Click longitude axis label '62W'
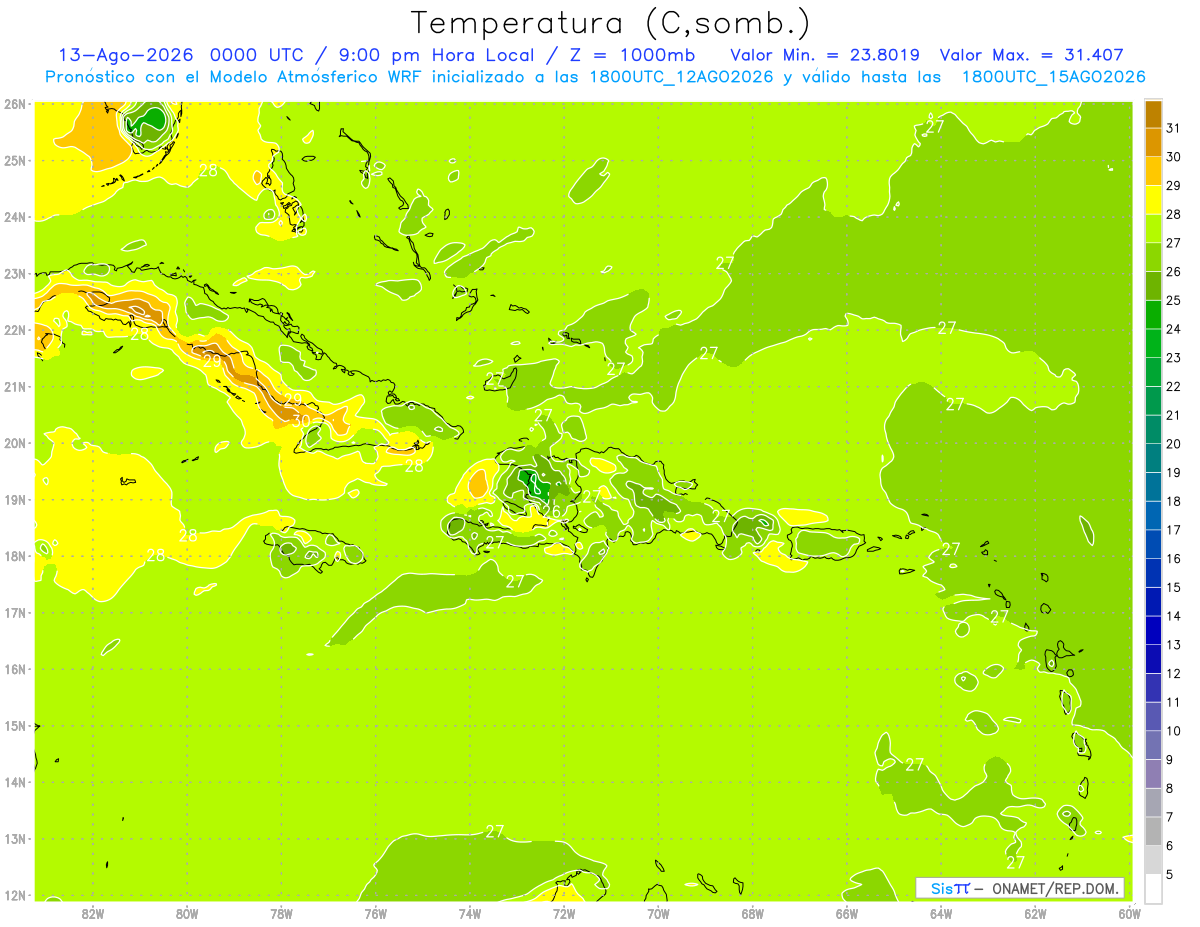1200x927 pixels. coord(1035,913)
